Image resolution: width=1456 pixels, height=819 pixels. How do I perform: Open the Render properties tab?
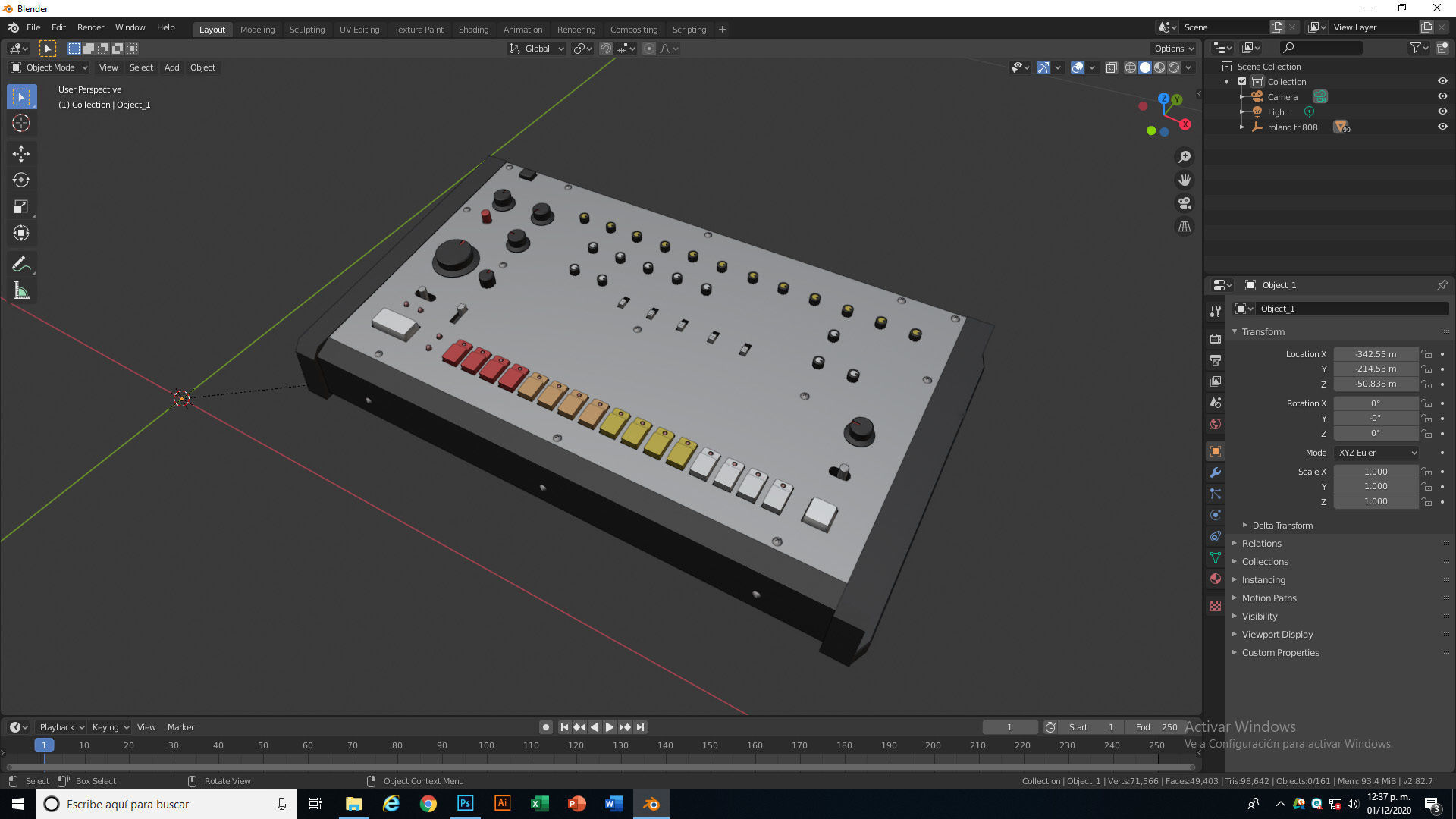pos(1216,338)
